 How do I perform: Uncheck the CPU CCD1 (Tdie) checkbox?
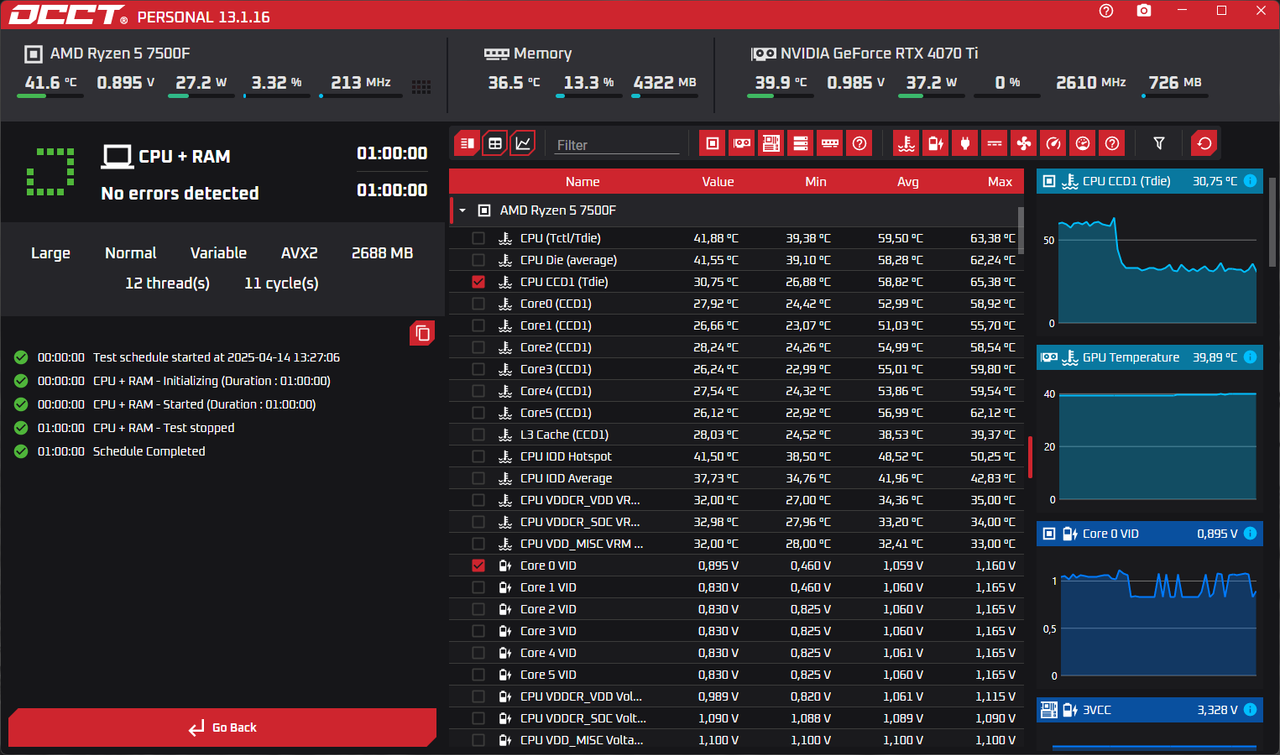click(x=478, y=282)
